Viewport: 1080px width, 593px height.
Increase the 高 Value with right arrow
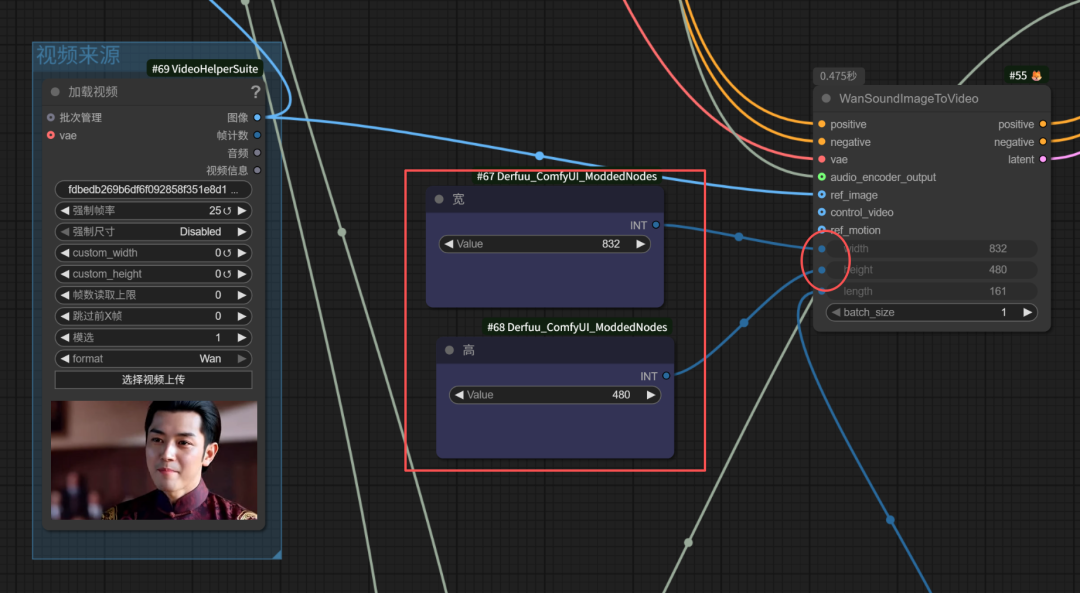650,395
